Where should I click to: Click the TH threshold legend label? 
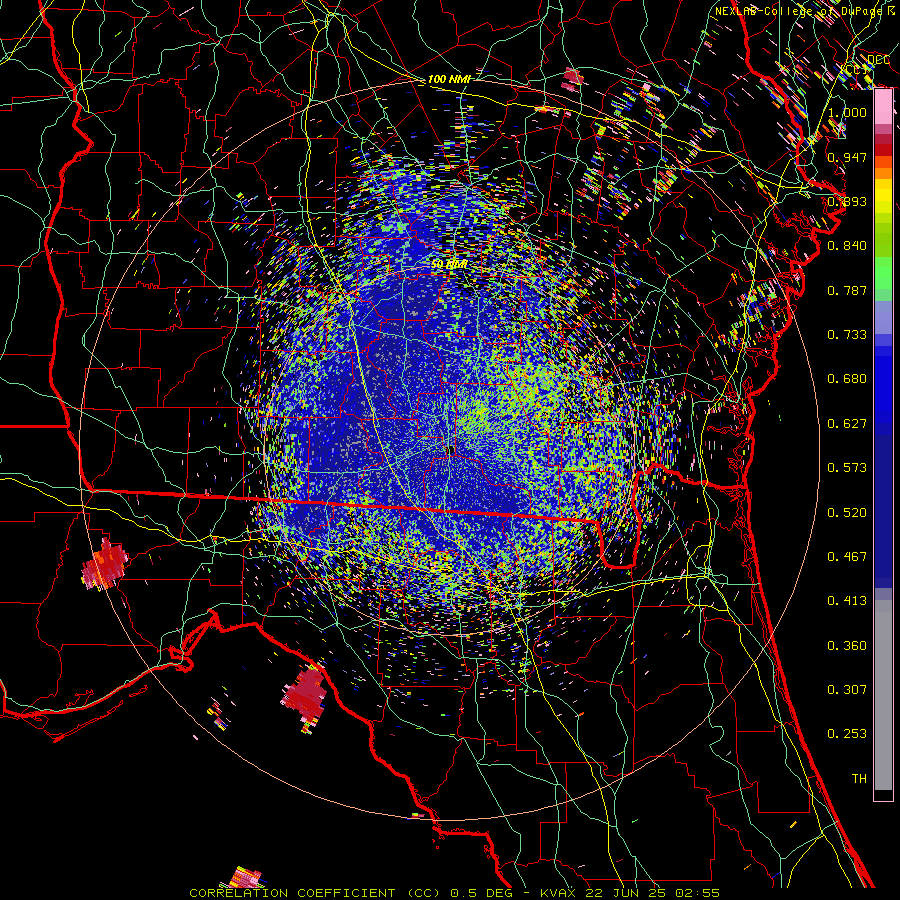pos(859,779)
